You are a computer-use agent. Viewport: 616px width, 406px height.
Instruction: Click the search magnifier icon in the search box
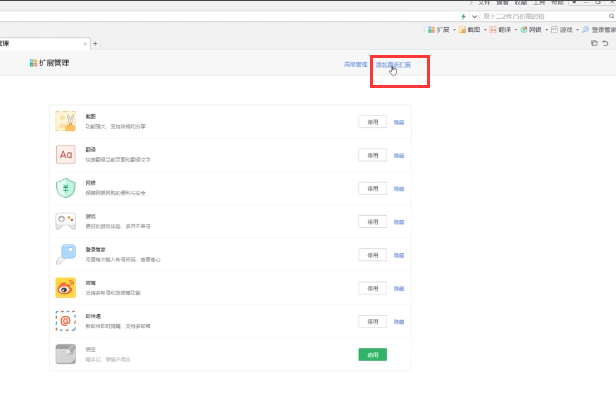pos(612,17)
